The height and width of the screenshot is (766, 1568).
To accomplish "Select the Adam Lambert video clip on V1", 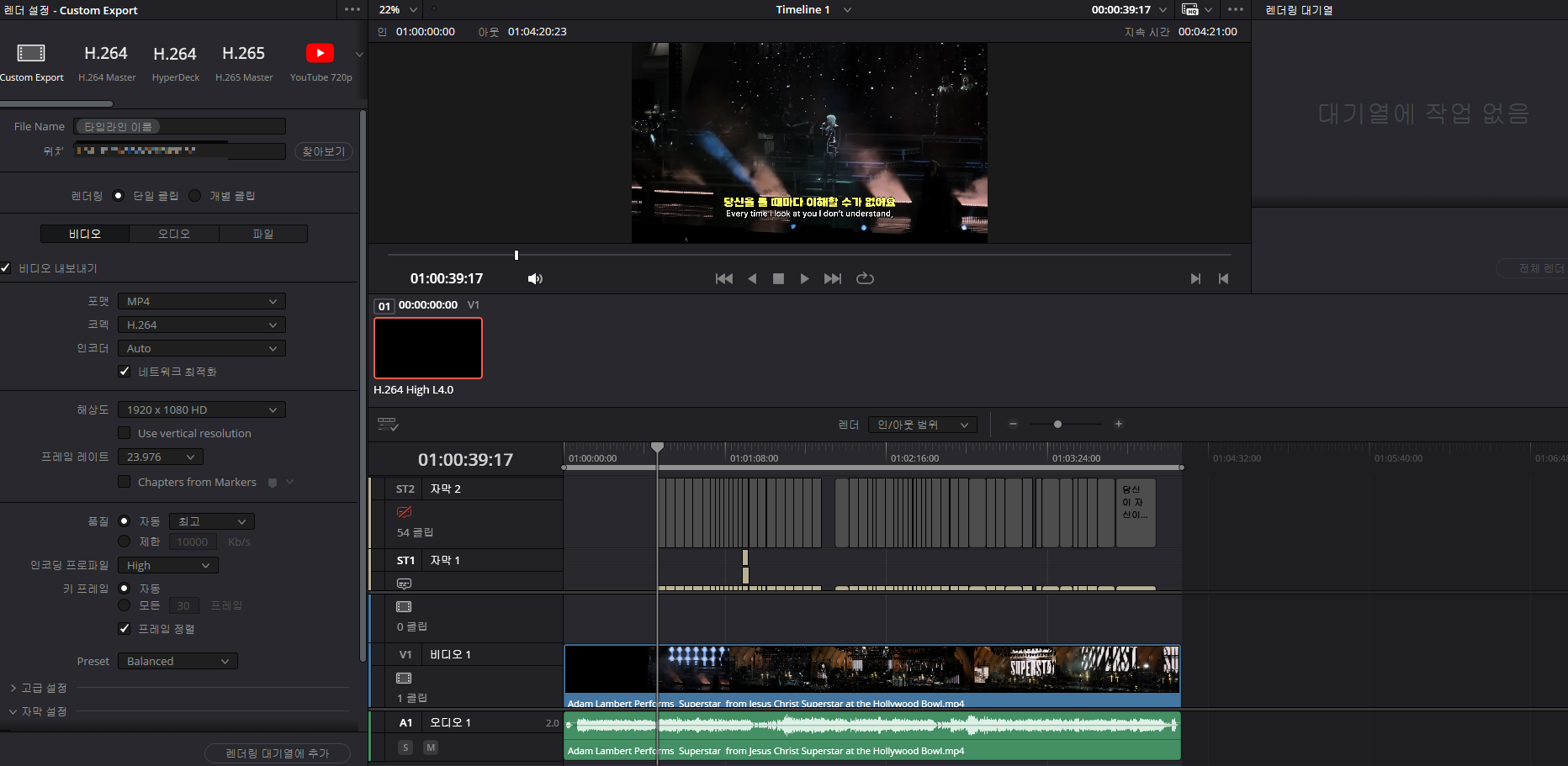I will point(872,676).
